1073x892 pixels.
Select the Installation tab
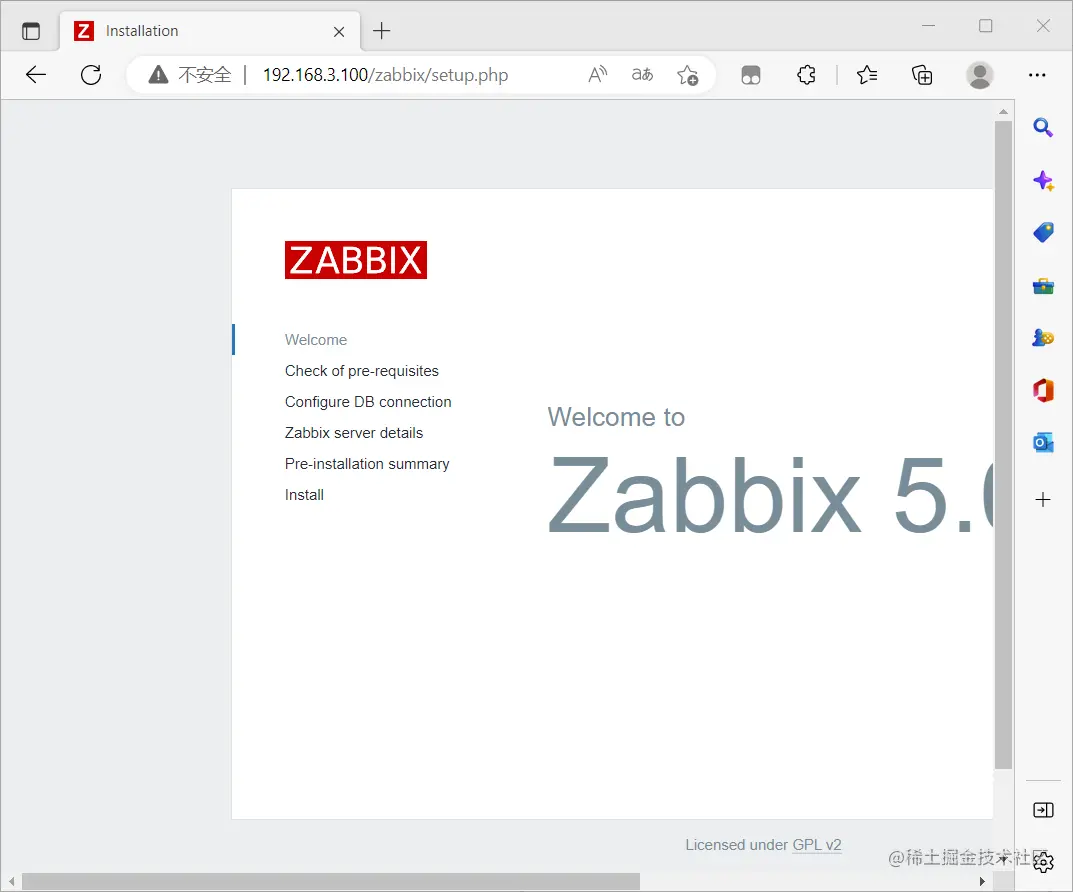click(210, 31)
